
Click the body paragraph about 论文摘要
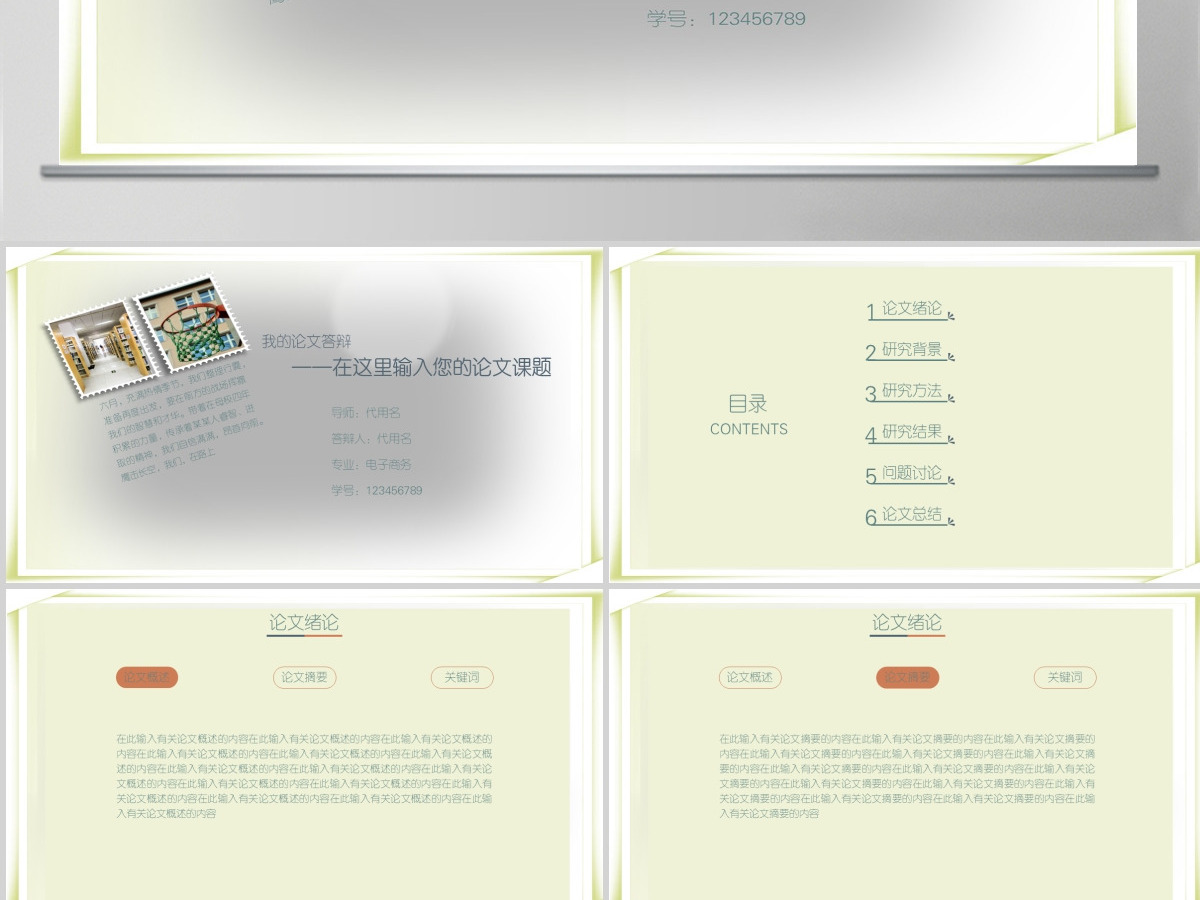907,776
